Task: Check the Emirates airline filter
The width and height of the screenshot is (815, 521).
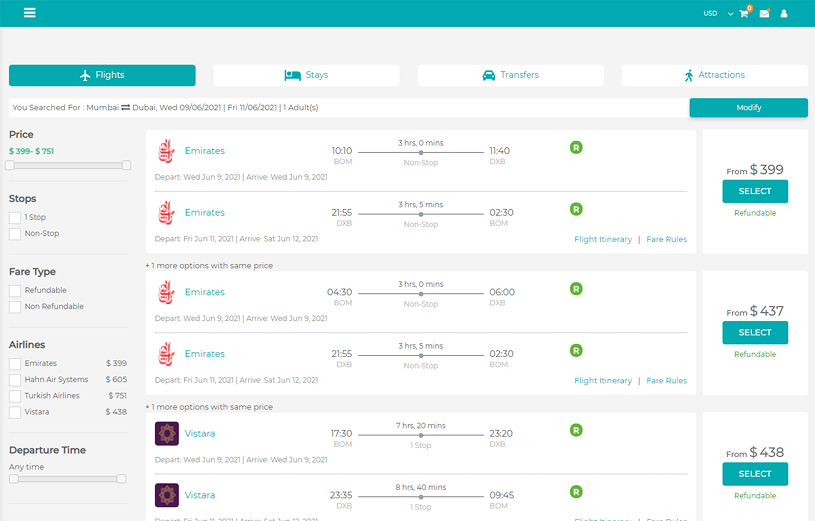Action: [x=15, y=364]
